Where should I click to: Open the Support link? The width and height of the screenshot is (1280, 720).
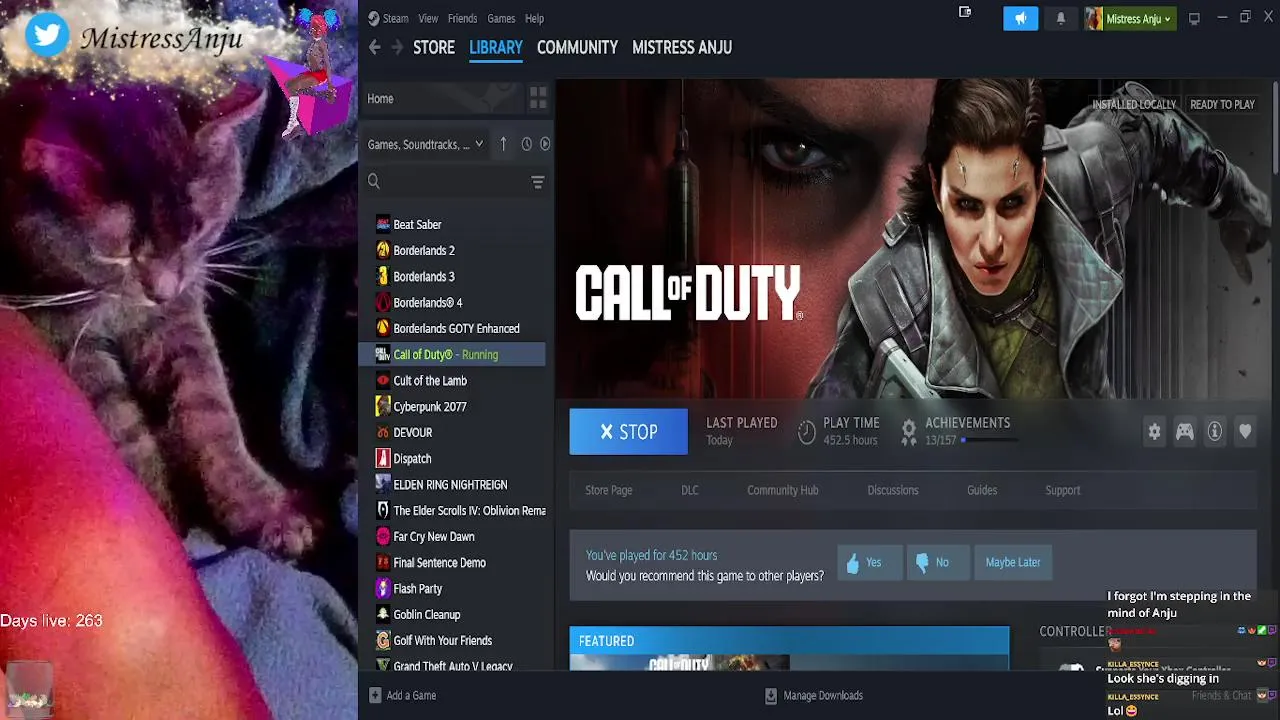[1063, 490]
